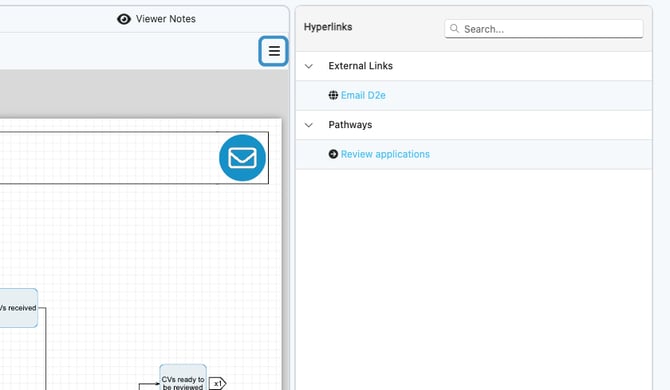670x390 pixels.
Task: Click the globe icon beside Email D2e
Action: pyautogui.click(x=333, y=95)
